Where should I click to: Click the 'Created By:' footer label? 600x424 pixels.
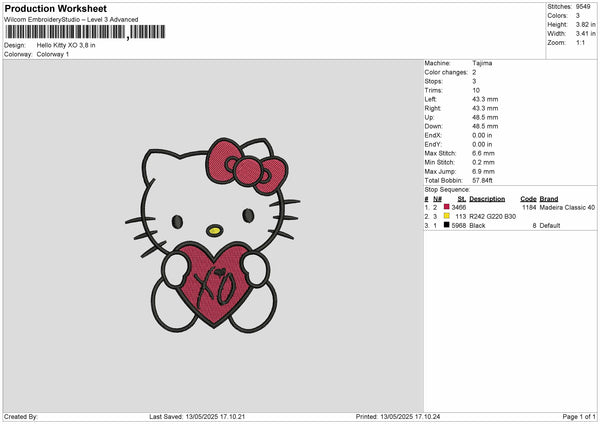(21, 417)
